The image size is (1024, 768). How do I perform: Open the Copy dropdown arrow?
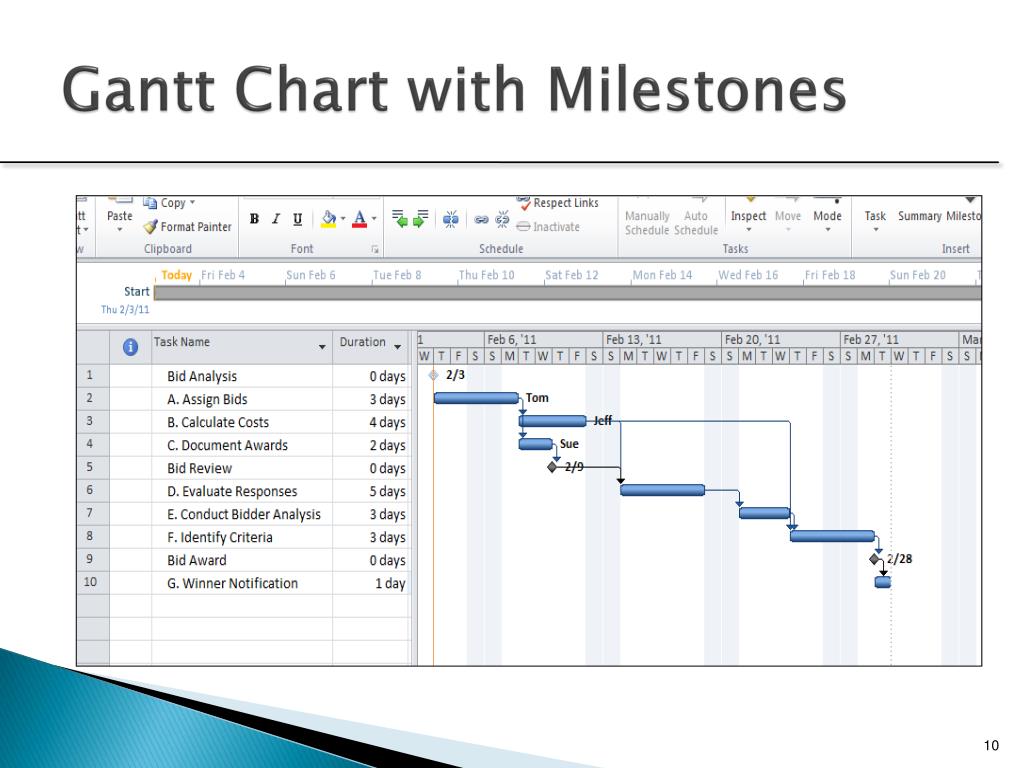193,202
